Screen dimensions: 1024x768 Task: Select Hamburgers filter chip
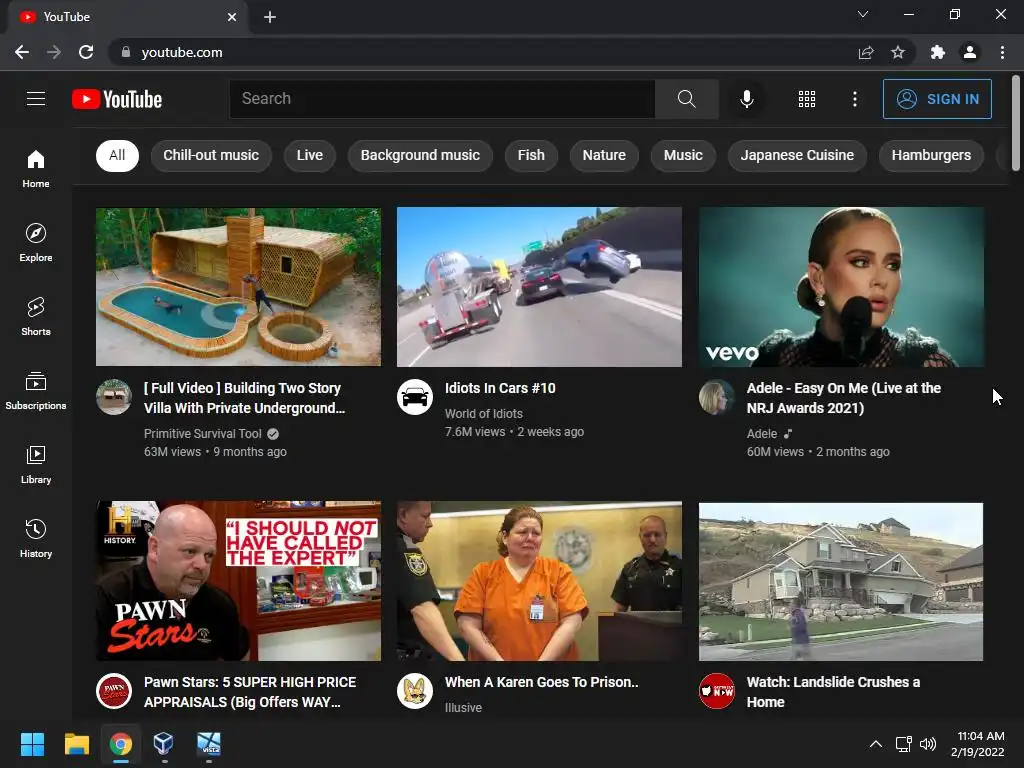pyautogui.click(x=931, y=155)
